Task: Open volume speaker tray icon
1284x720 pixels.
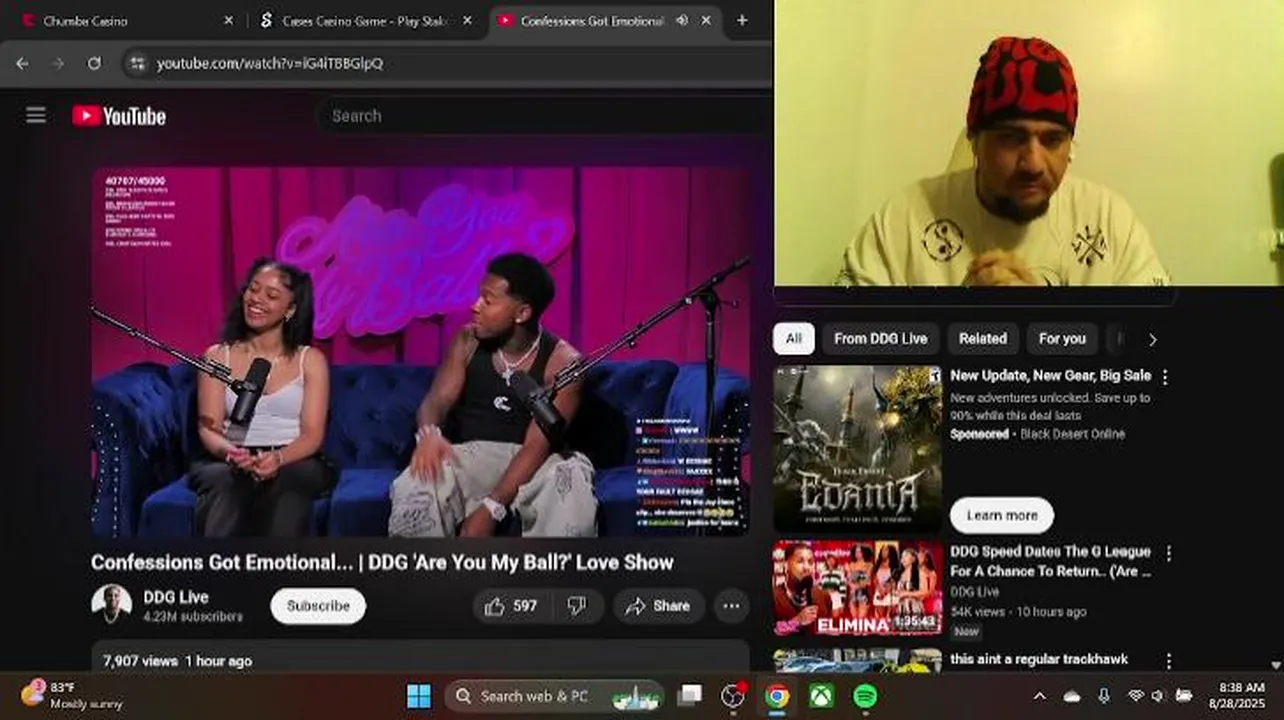Action: [1158, 696]
